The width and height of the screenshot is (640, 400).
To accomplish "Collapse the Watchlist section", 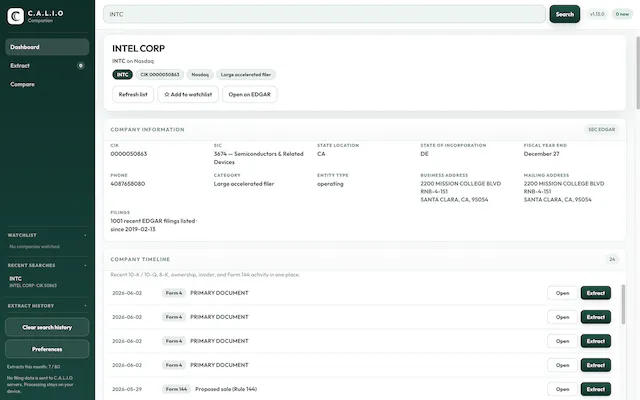I will 85,235.
